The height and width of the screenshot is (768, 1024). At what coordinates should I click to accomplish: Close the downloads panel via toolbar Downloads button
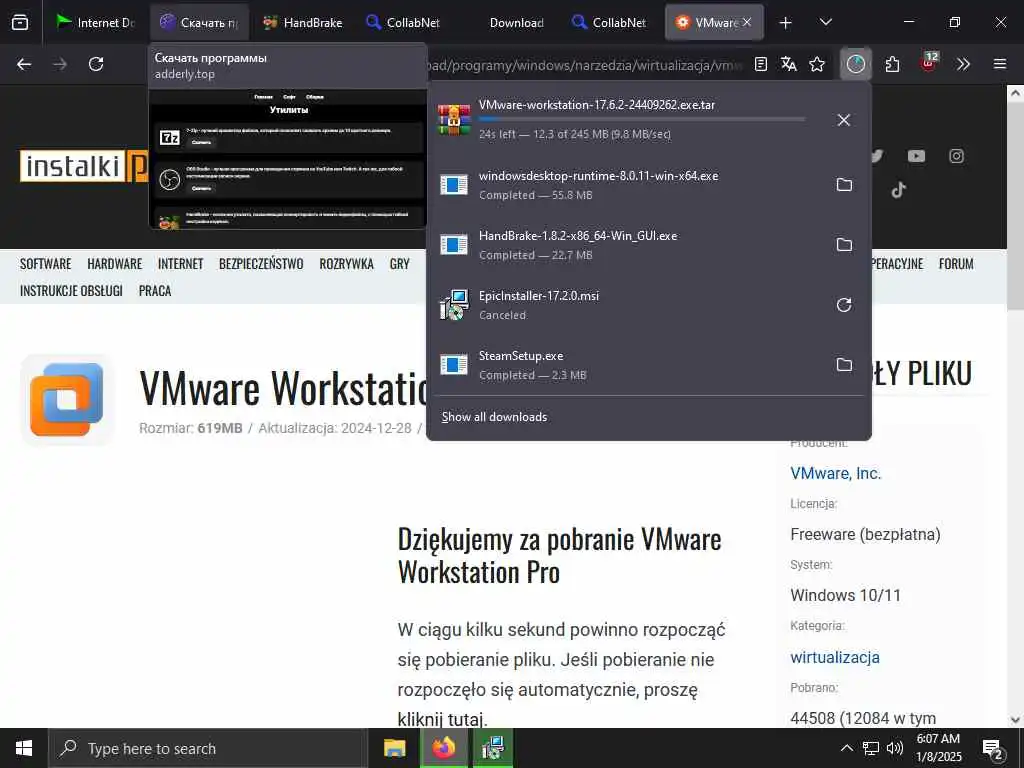[x=856, y=64]
